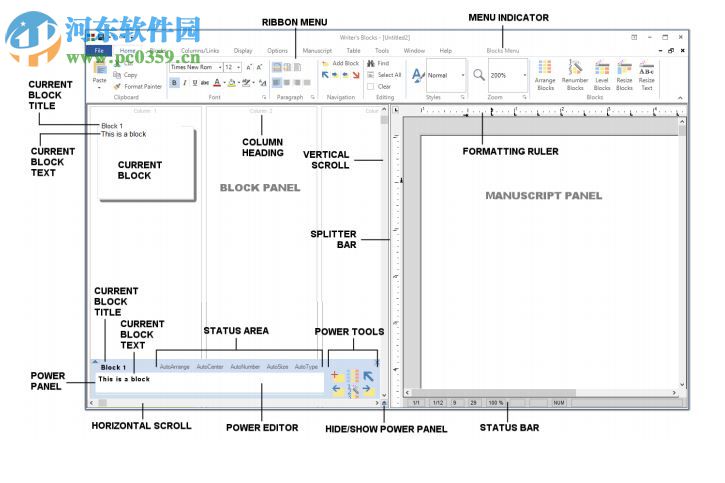Screen dimensions: 725x483
Task: Toggle Bold formatting
Action: coord(174,83)
